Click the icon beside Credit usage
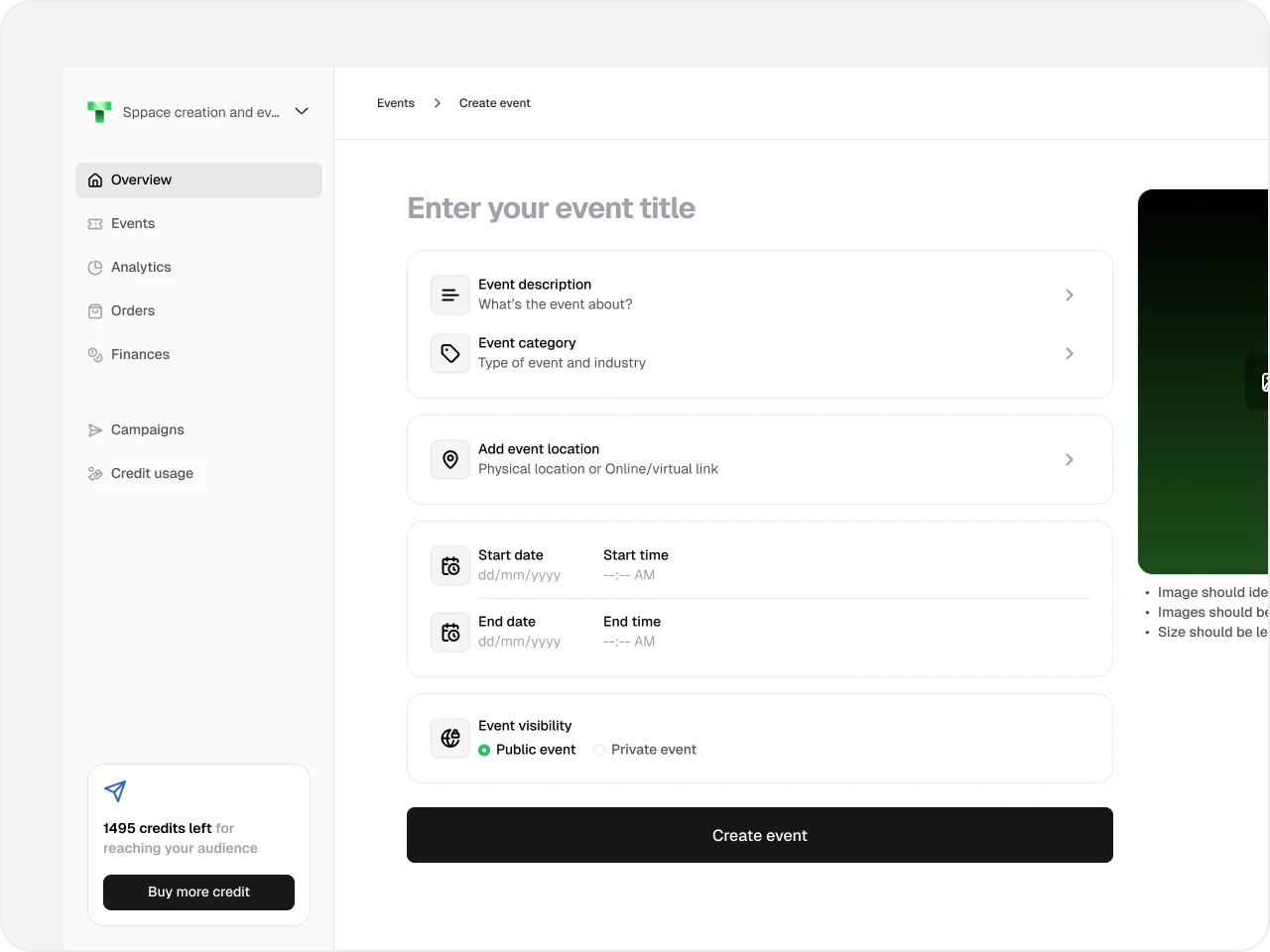1270x952 pixels. 95,474
